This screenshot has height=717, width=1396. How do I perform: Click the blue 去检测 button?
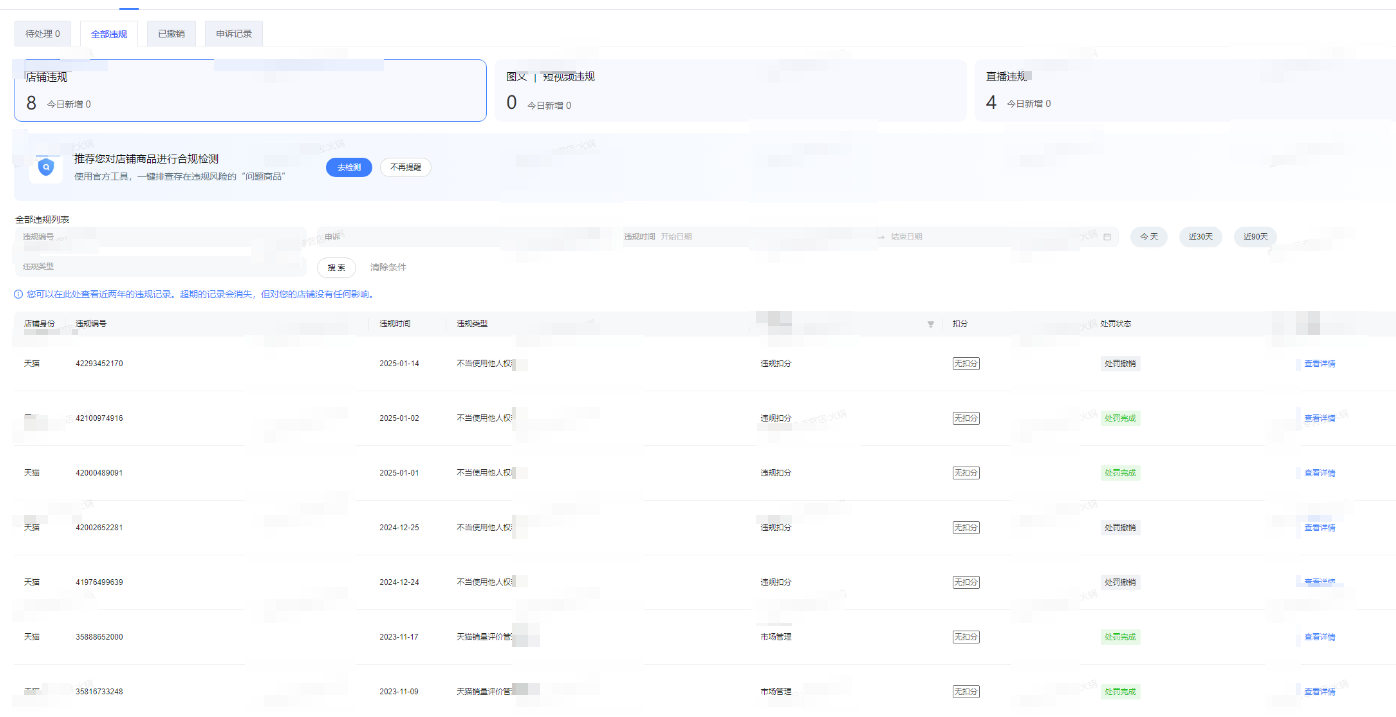(349, 167)
